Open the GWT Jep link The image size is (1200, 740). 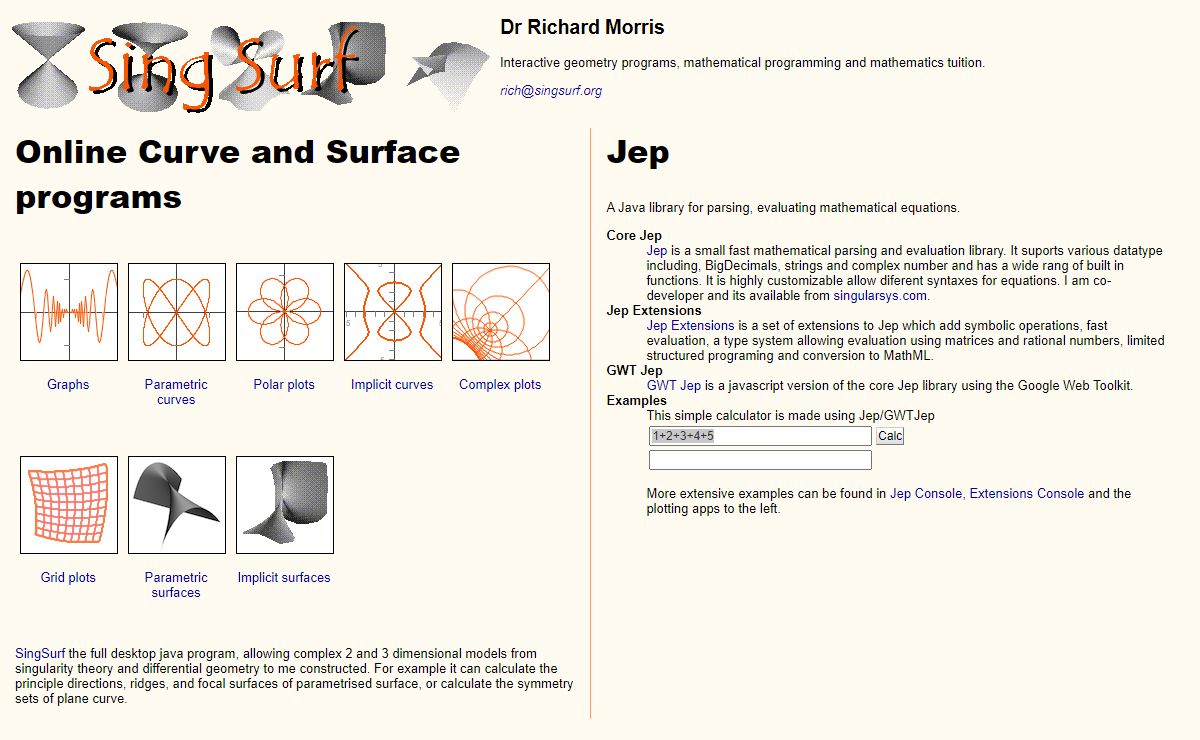(674, 386)
